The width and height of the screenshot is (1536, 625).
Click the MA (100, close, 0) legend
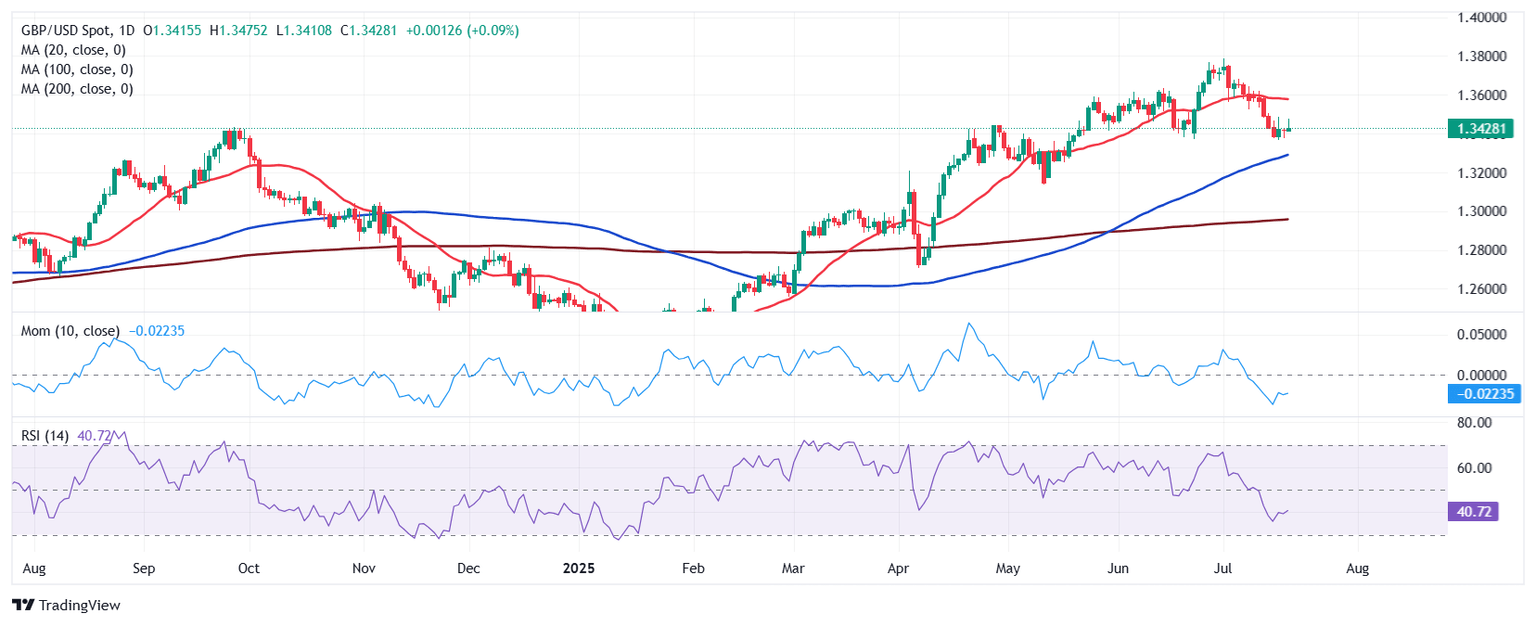[x=77, y=70]
